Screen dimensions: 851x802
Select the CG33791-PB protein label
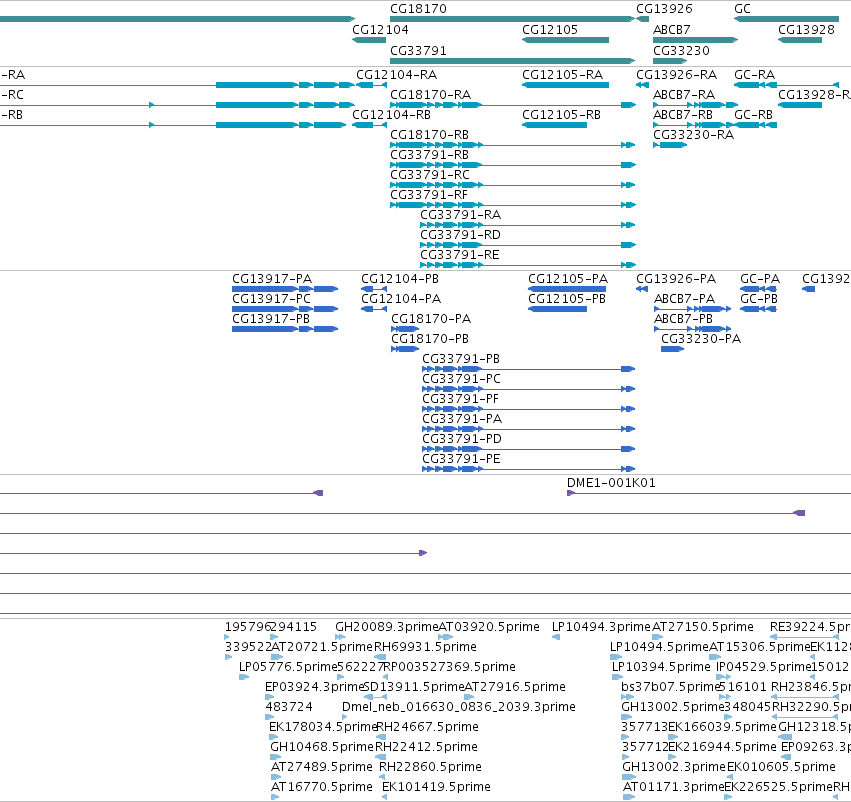point(461,359)
